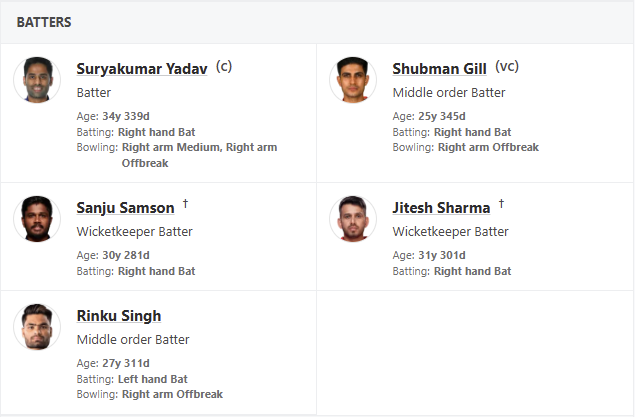
Task: Select the 'Middle order Batter' text under Shubman Gill
Action: point(449,93)
